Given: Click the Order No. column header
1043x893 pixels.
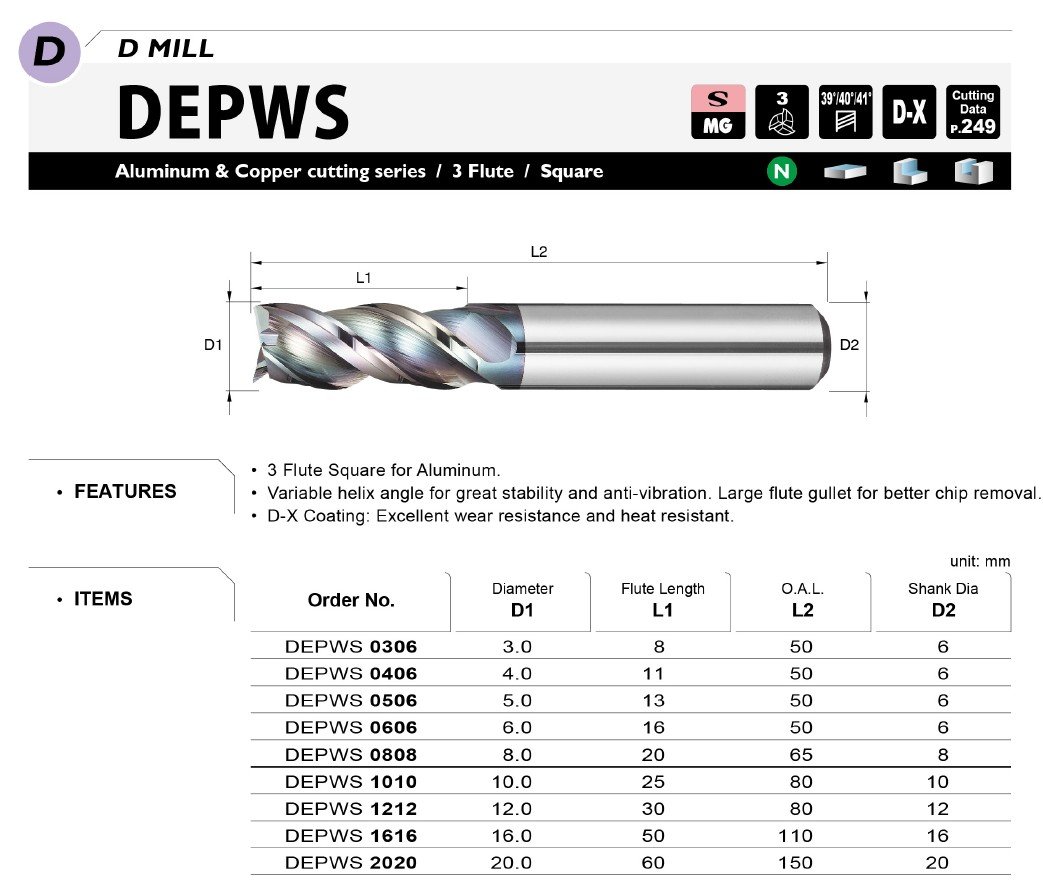Looking at the screenshot, I should coord(351,601).
